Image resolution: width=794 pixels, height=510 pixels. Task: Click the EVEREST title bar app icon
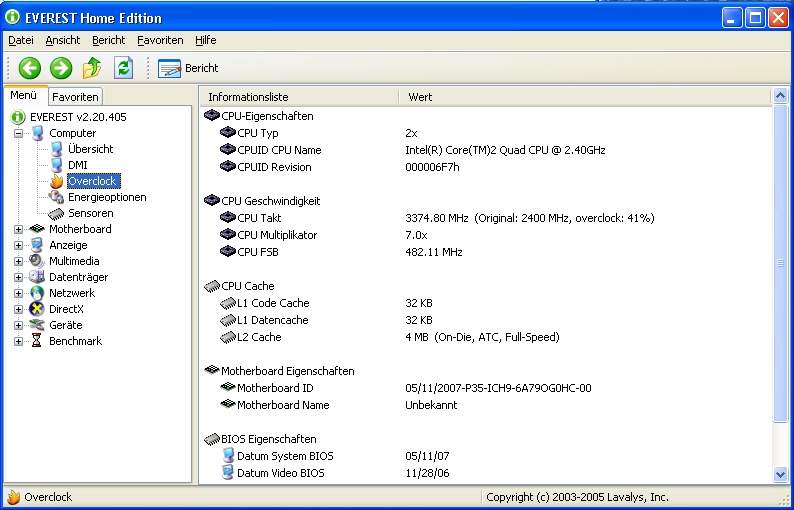[12, 18]
